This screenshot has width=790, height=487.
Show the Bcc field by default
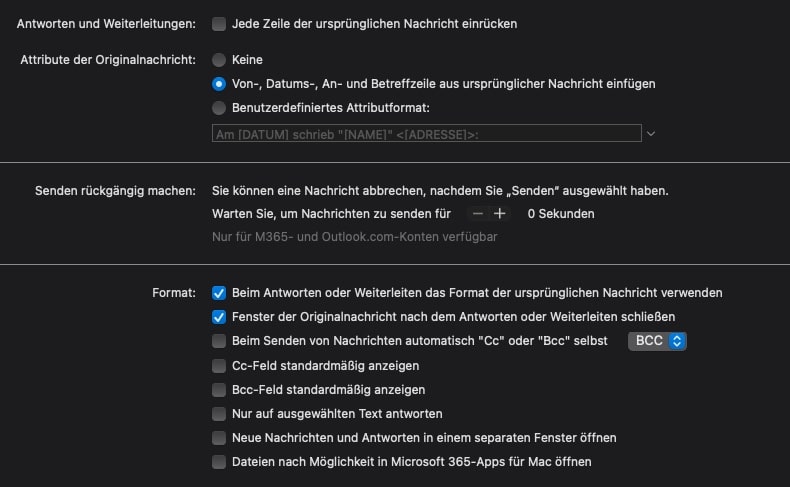click(219, 390)
